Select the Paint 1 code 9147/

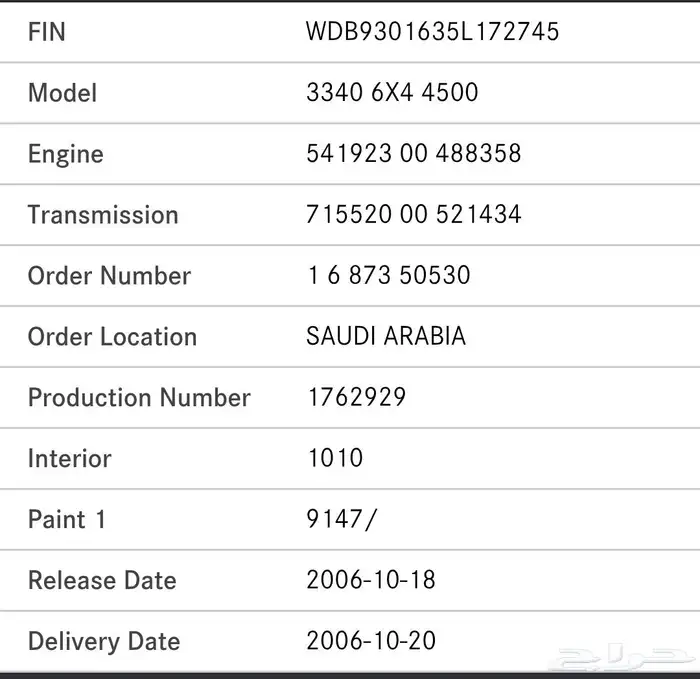(342, 520)
